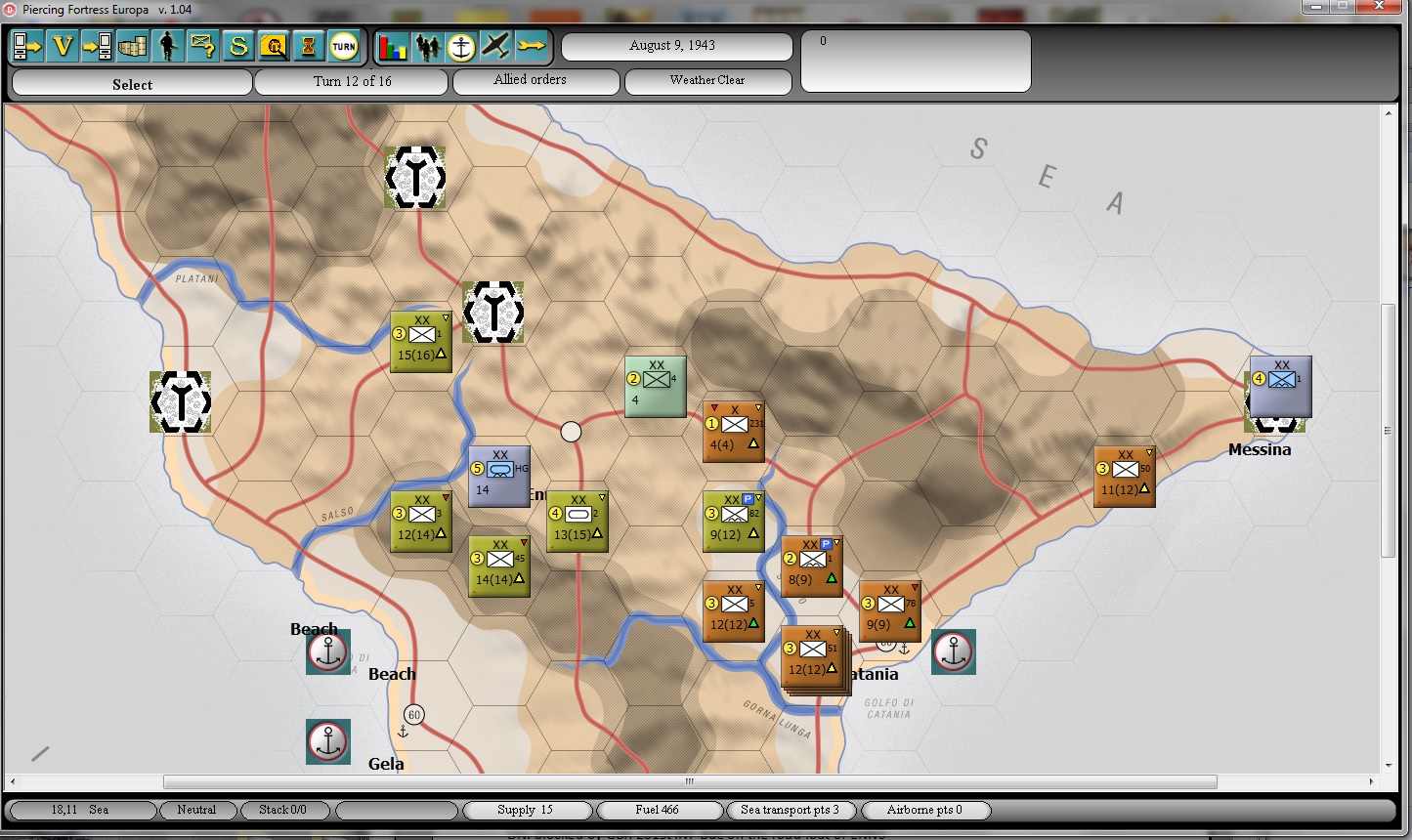Click the map scroll right arrow
Image resolution: width=1412 pixels, height=840 pixels.
tap(1372, 781)
